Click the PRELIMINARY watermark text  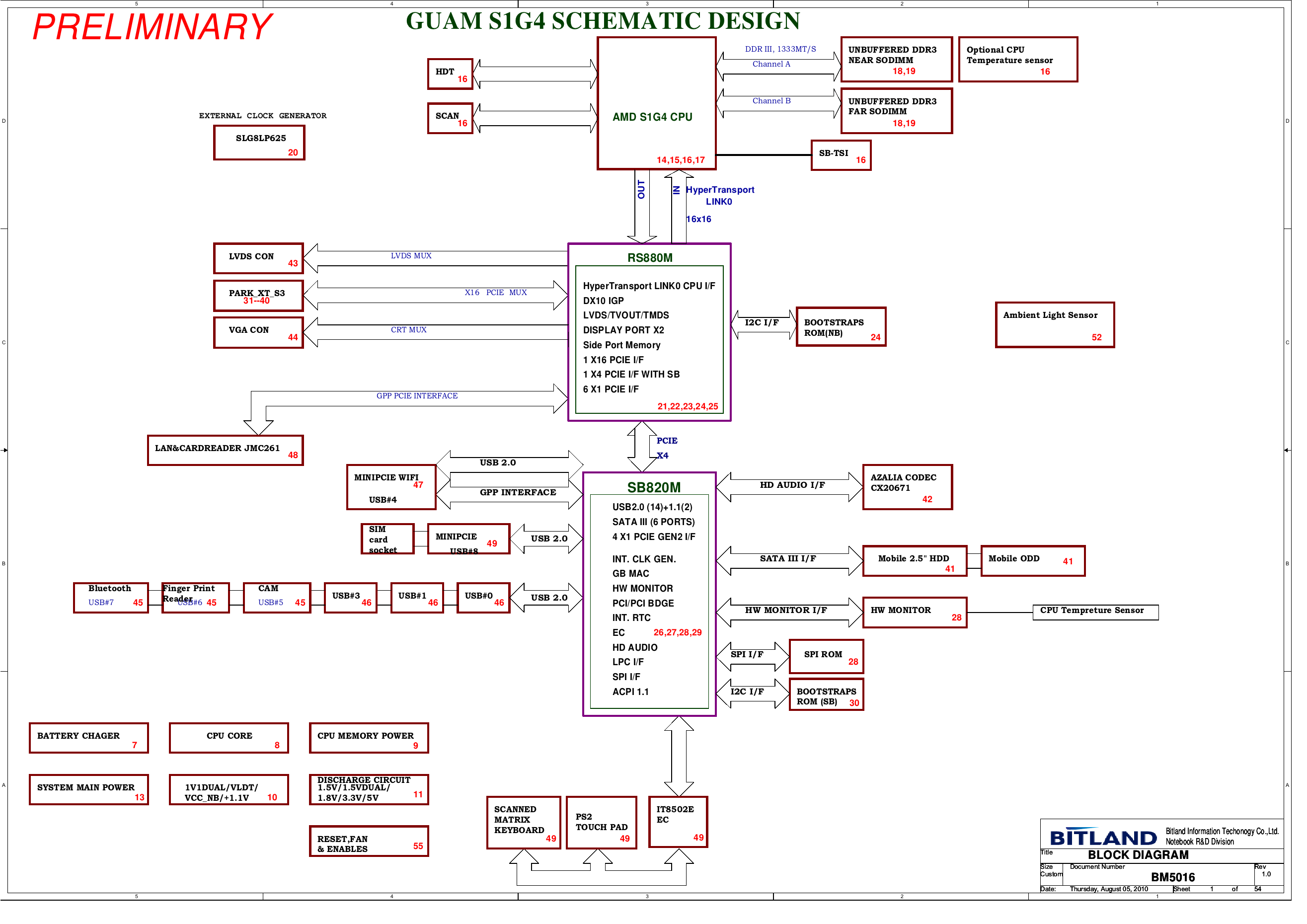coord(154,27)
